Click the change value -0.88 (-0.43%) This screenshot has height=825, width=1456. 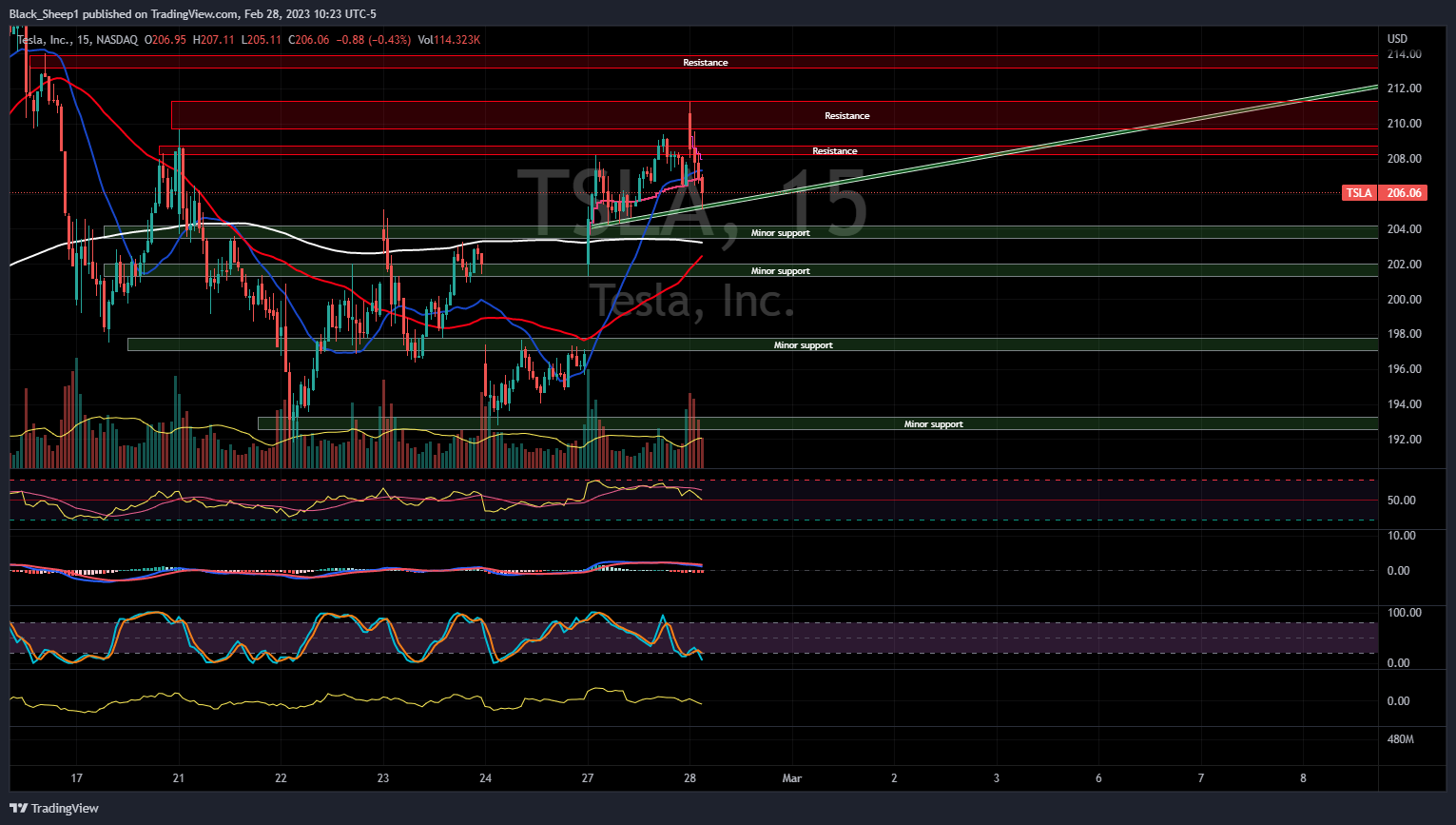(375, 40)
